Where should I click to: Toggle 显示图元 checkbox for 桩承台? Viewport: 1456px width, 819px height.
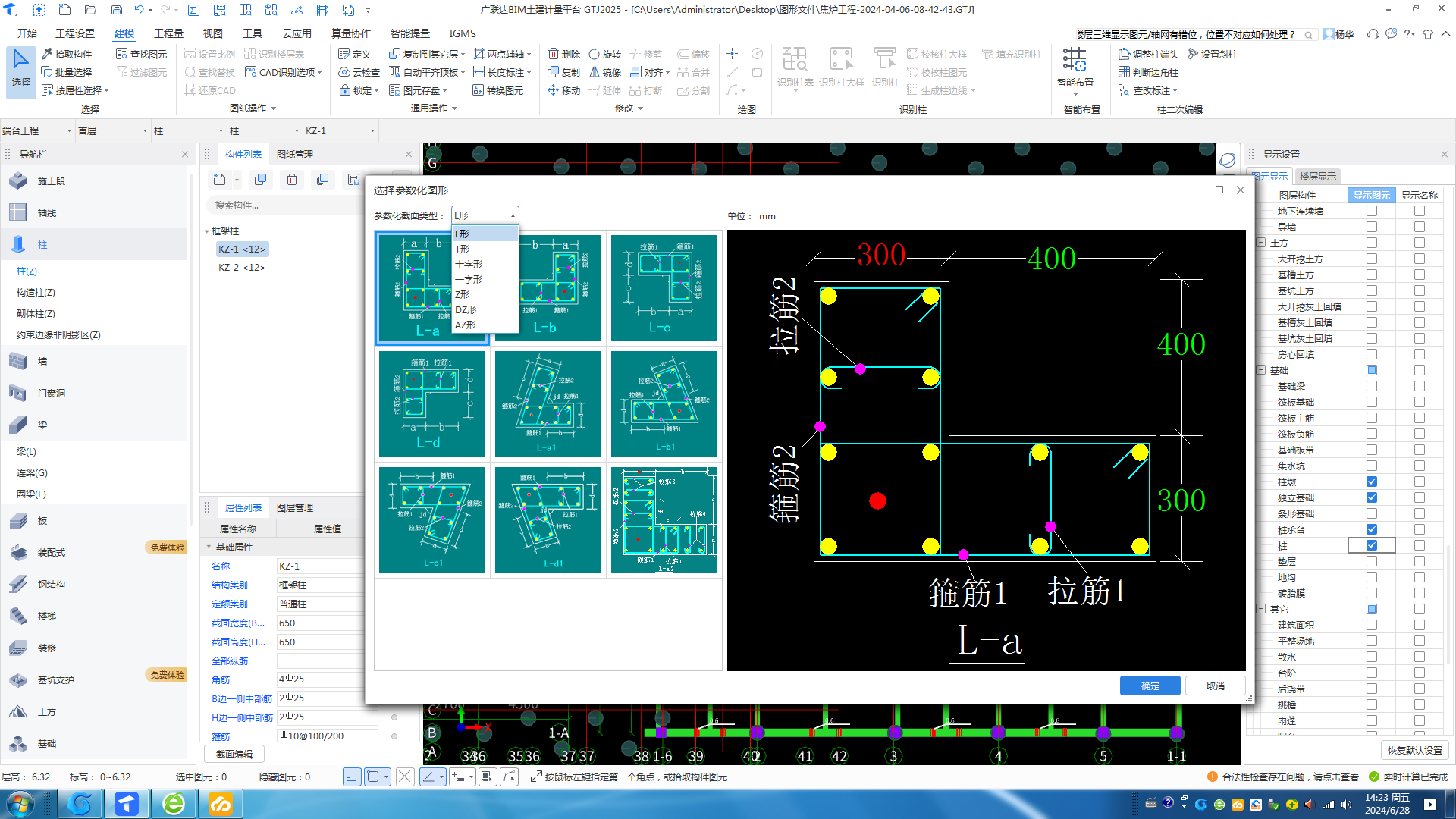(x=1372, y=529)
